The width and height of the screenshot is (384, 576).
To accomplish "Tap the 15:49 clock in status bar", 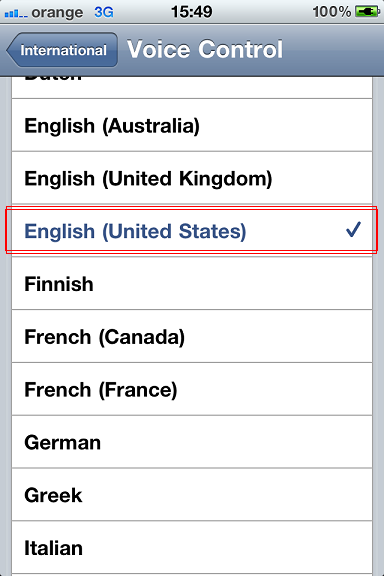I will click(x=191, y=12).
